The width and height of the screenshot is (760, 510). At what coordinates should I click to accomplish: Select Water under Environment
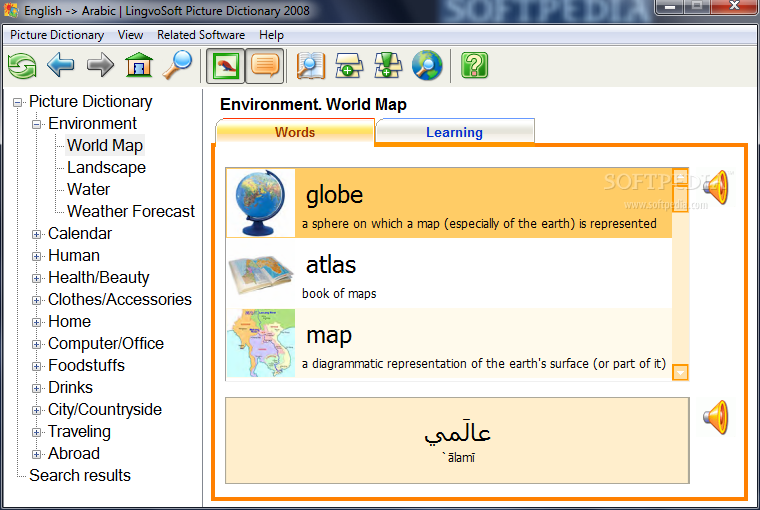(x=88, y=189)
